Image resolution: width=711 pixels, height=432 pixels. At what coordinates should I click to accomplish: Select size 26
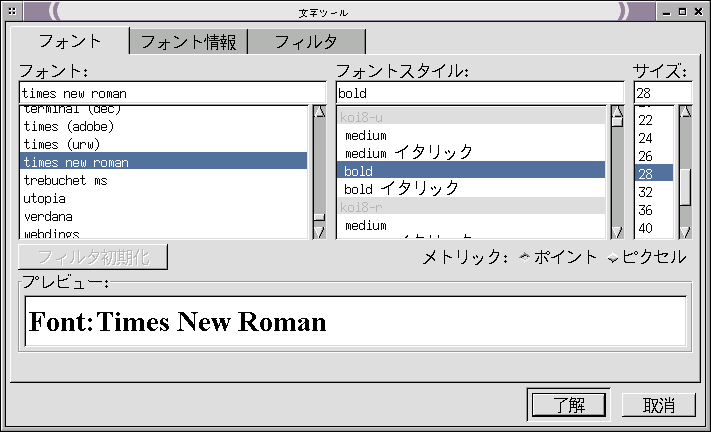pos(653,156)
